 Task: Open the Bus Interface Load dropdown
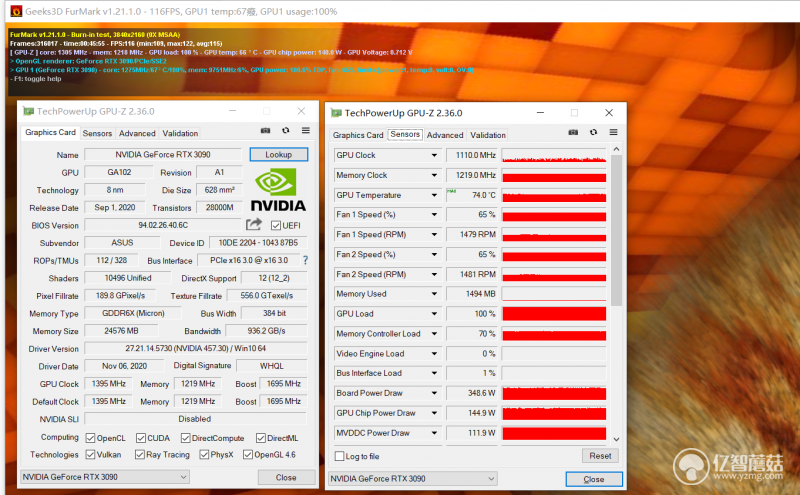[434, 373]
